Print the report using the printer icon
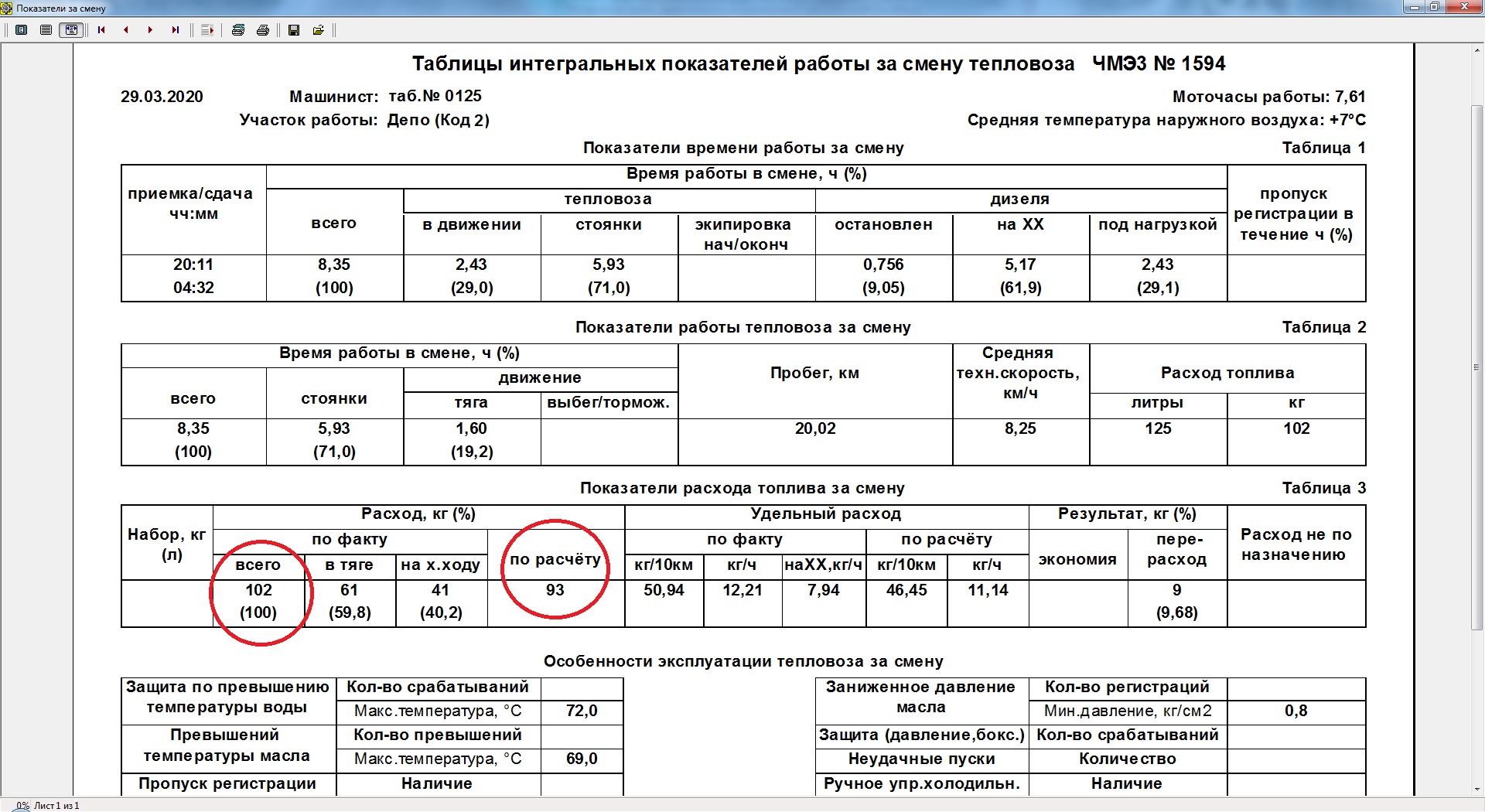This screenshot has height=812, width=1485. [x=263, y=30]
